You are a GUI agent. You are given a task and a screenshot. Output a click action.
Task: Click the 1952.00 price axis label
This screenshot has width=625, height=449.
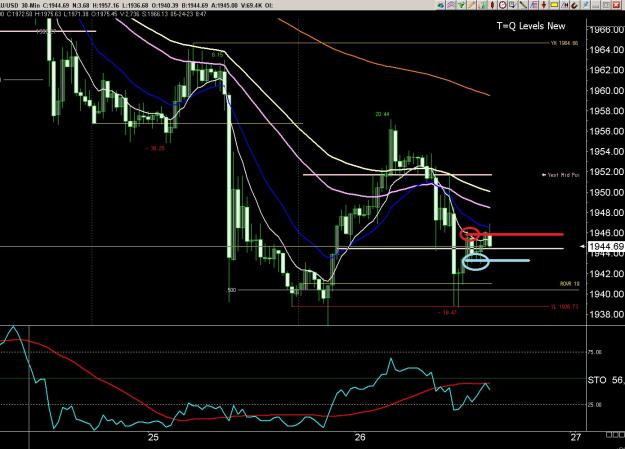click(x=607, y=172)
